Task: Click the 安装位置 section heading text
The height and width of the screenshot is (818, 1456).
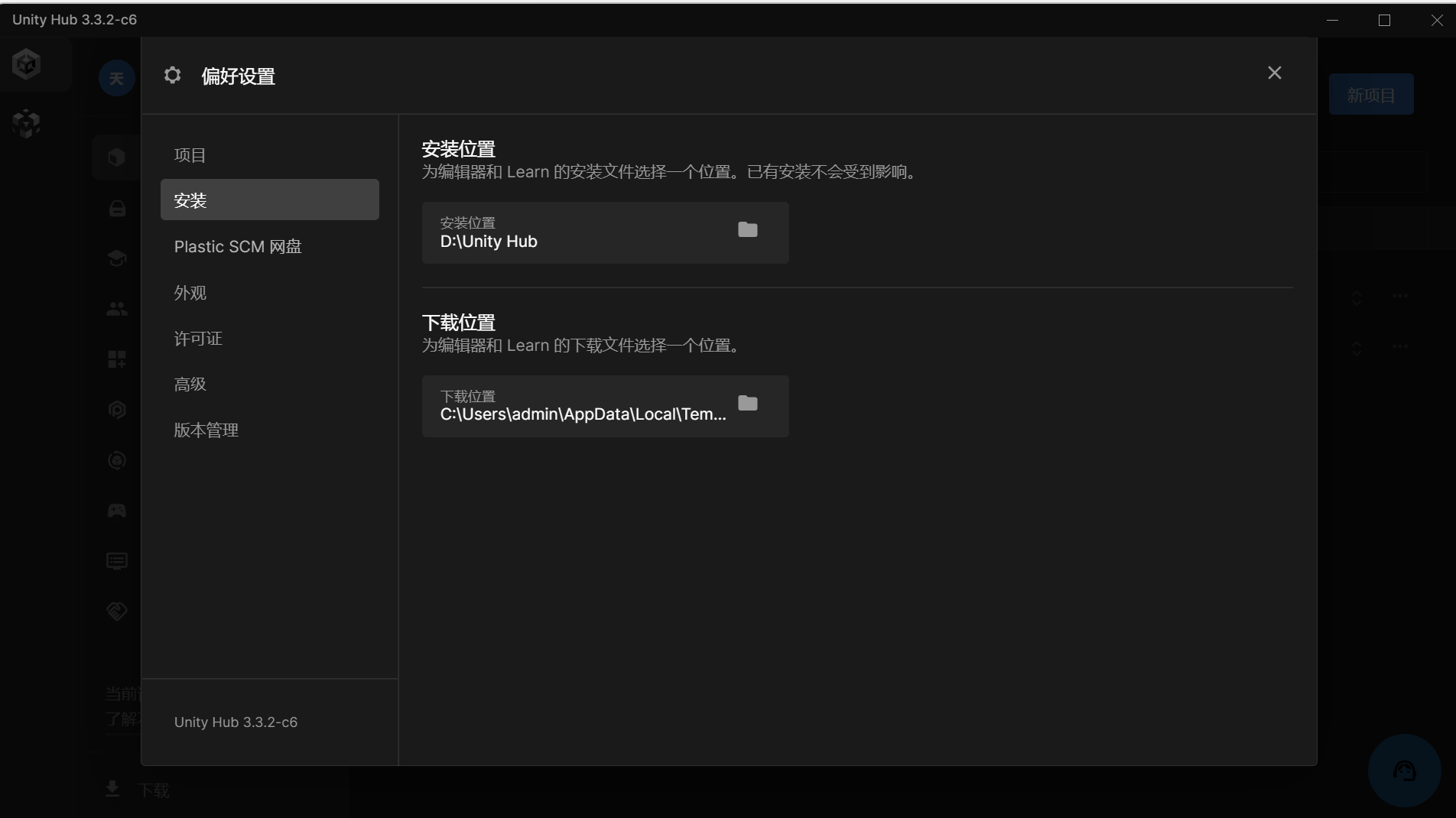Action: pyautogui.click(x=459, y=149)
